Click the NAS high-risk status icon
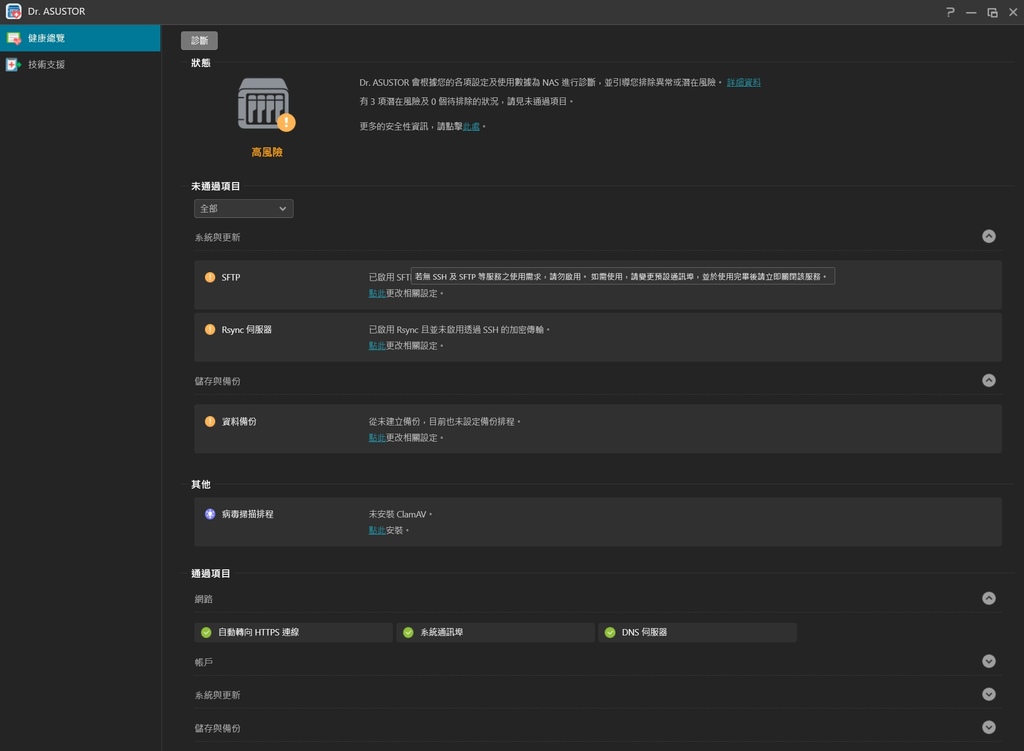1024x751 pixels. (x=266, y=104)
